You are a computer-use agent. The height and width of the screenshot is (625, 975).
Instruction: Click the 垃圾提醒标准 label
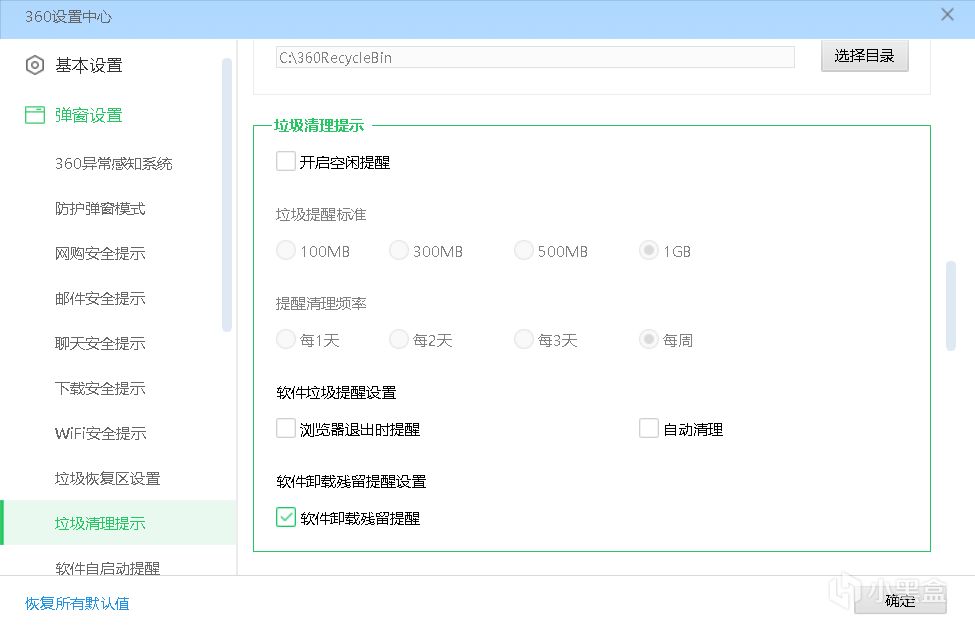[x=321, y=215]
